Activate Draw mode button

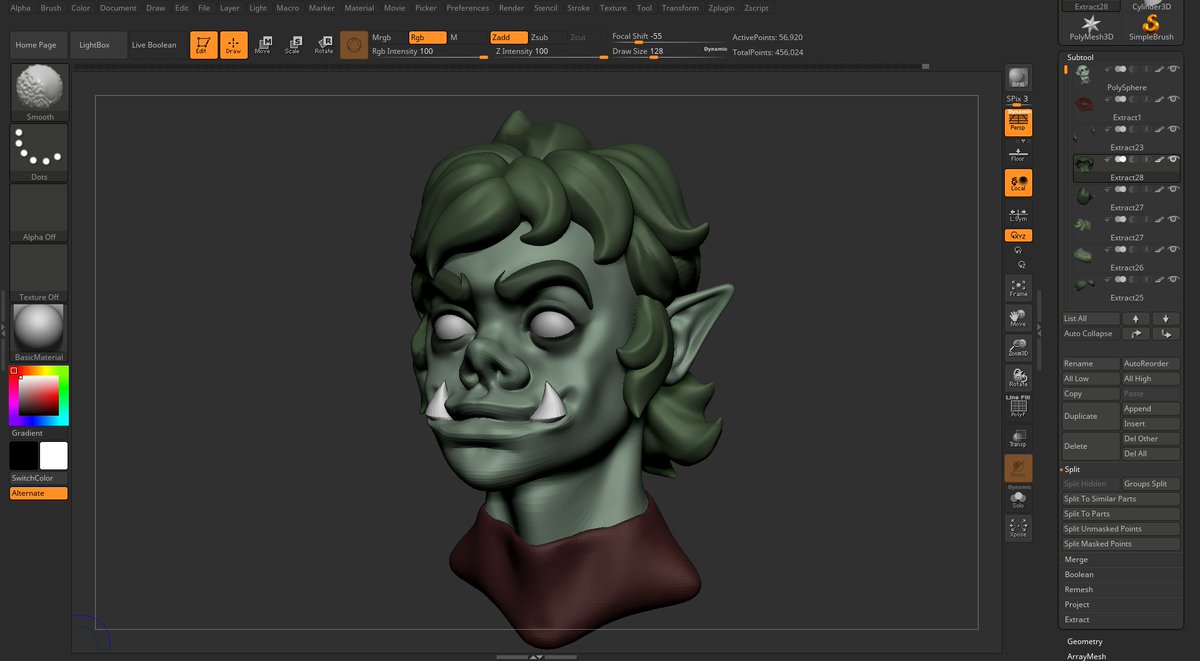tap(233, 45)
